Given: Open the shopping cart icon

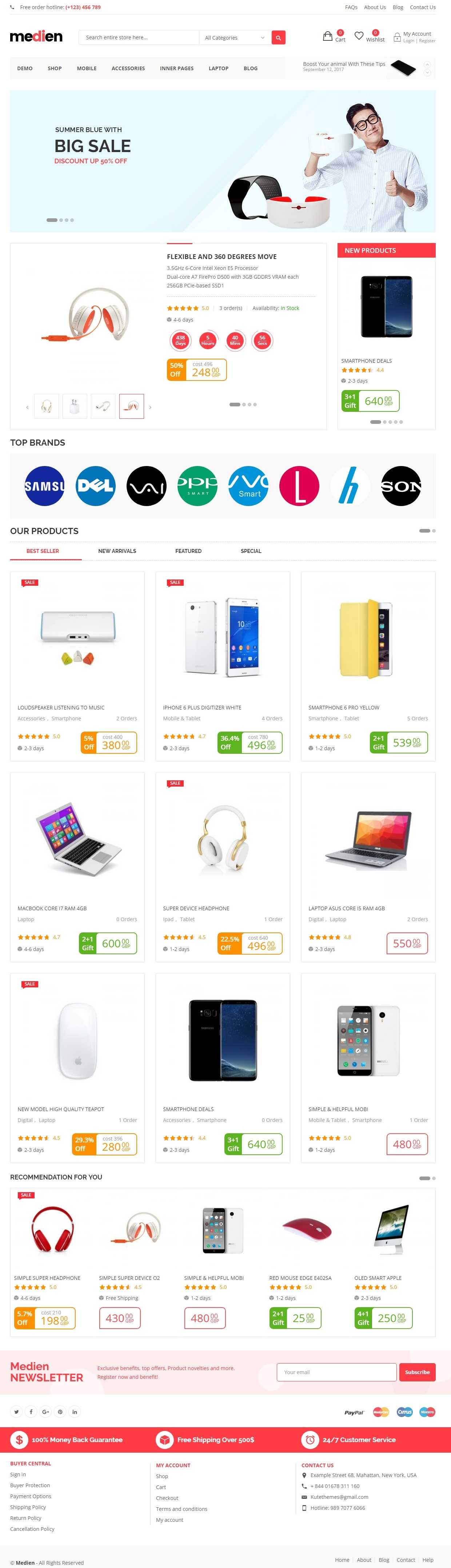Looking at the screenshot, I should 327,36.
